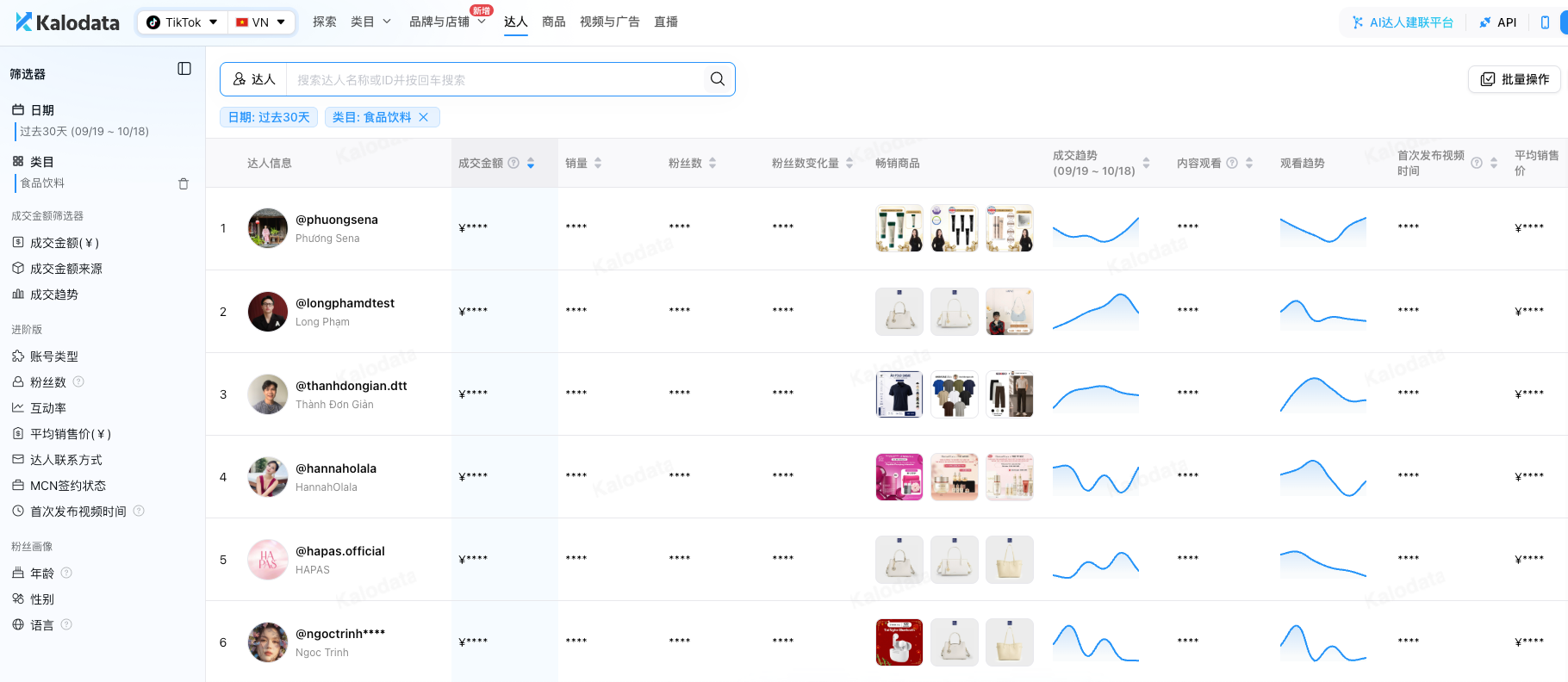The height and width of the screenshot is (682, 1568).
Task: Open help icon for 首次发布视频时间 filter
Action: click(139, 511)
